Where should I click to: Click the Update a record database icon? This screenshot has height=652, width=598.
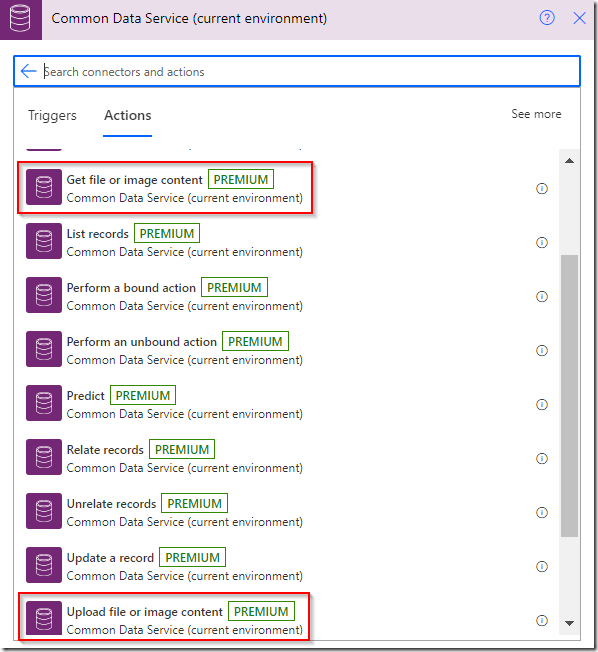[x=44, y=566]
